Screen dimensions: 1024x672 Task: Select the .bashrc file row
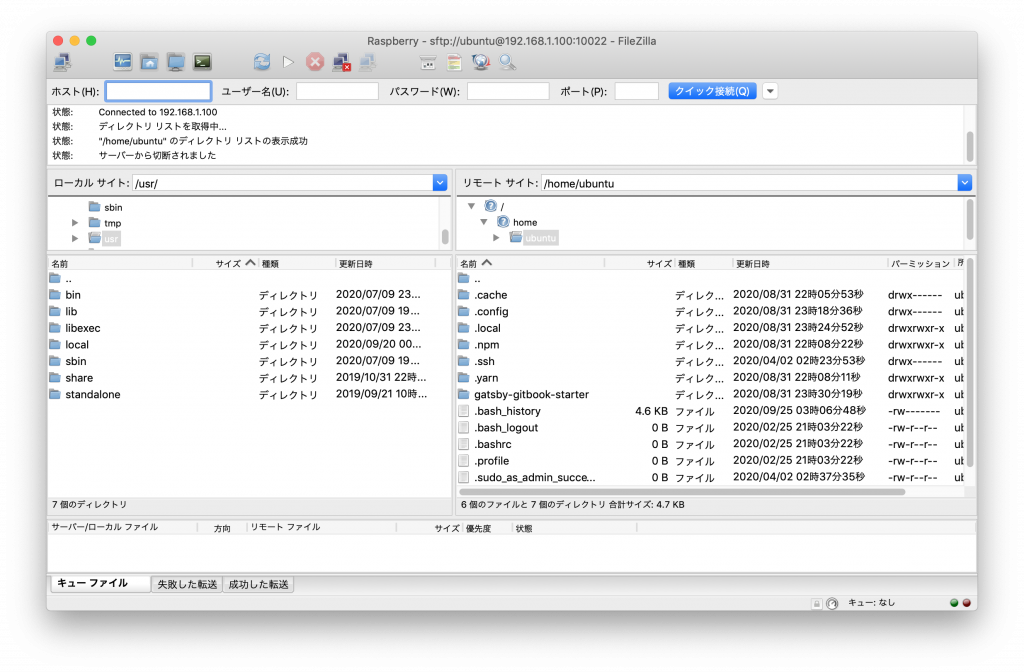click(x=711, y=444)
